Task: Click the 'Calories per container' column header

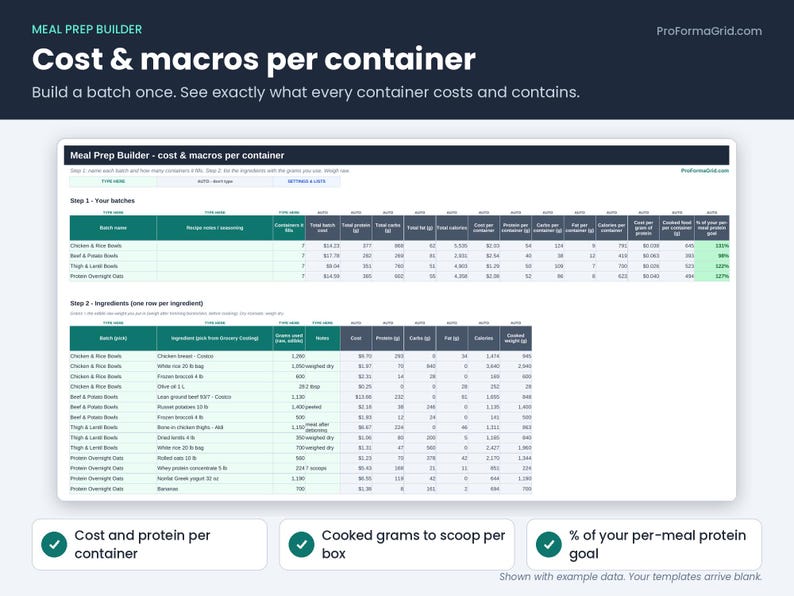Action: tap(611, 228)
